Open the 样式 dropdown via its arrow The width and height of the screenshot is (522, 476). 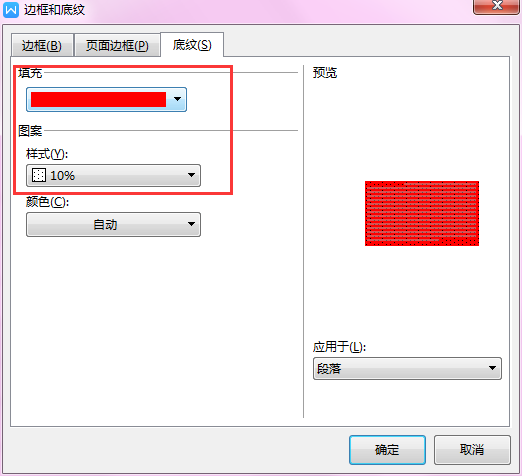point(191,175)
